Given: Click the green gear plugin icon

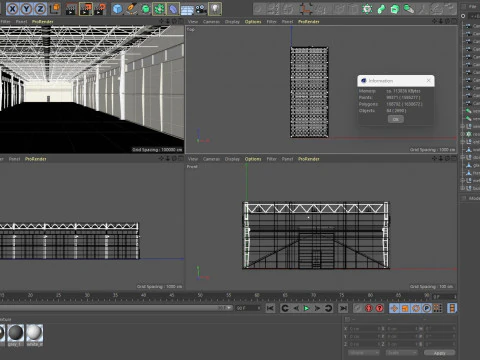Looking at the screenshot, I should [x=367, y=9].
